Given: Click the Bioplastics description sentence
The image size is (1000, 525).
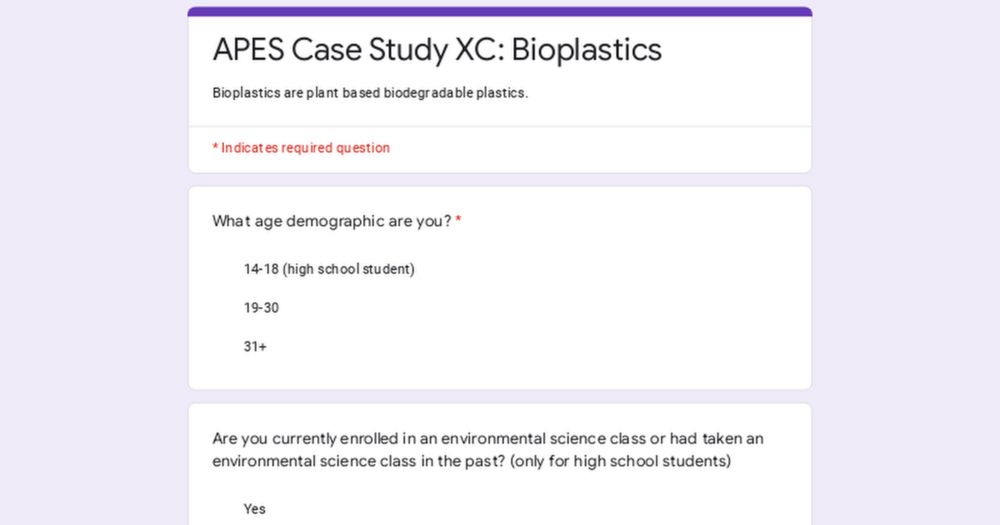Looking at the screenshot, I should [x=370, y=93].
